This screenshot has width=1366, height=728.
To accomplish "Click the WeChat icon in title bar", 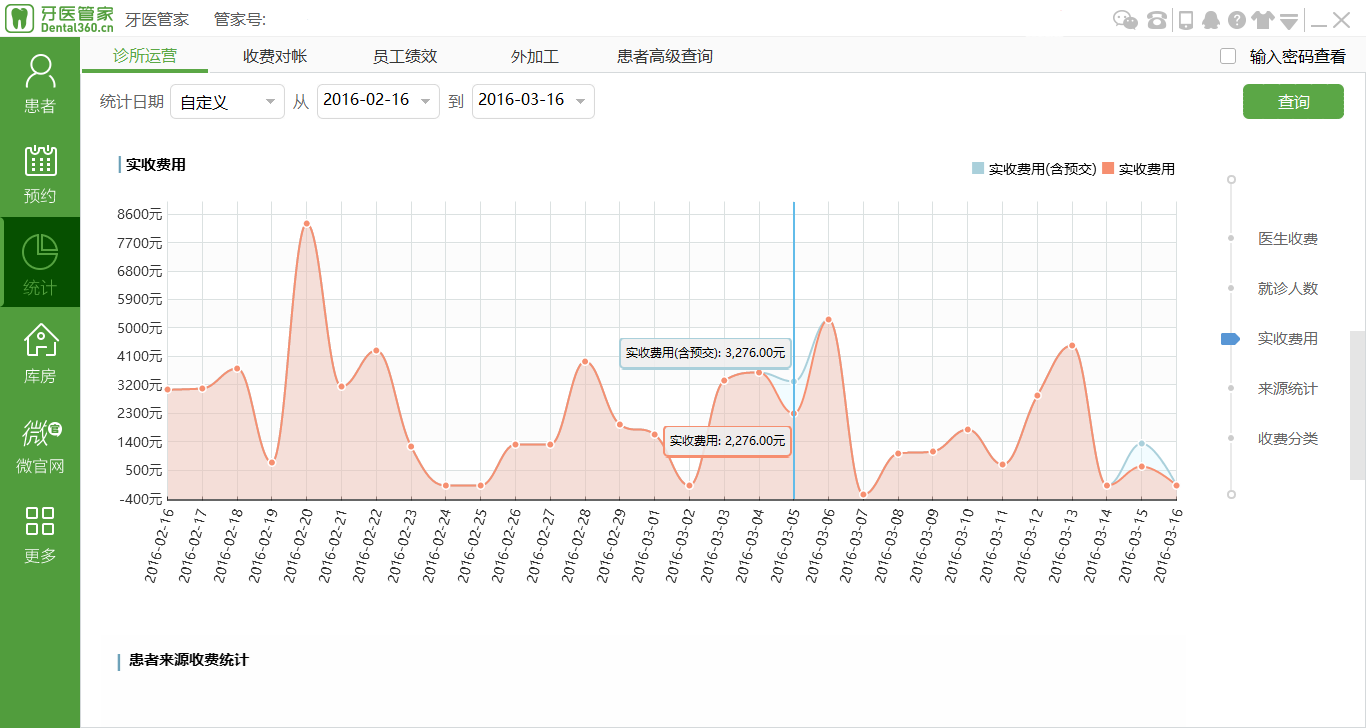I will [x=1126, y=20].
